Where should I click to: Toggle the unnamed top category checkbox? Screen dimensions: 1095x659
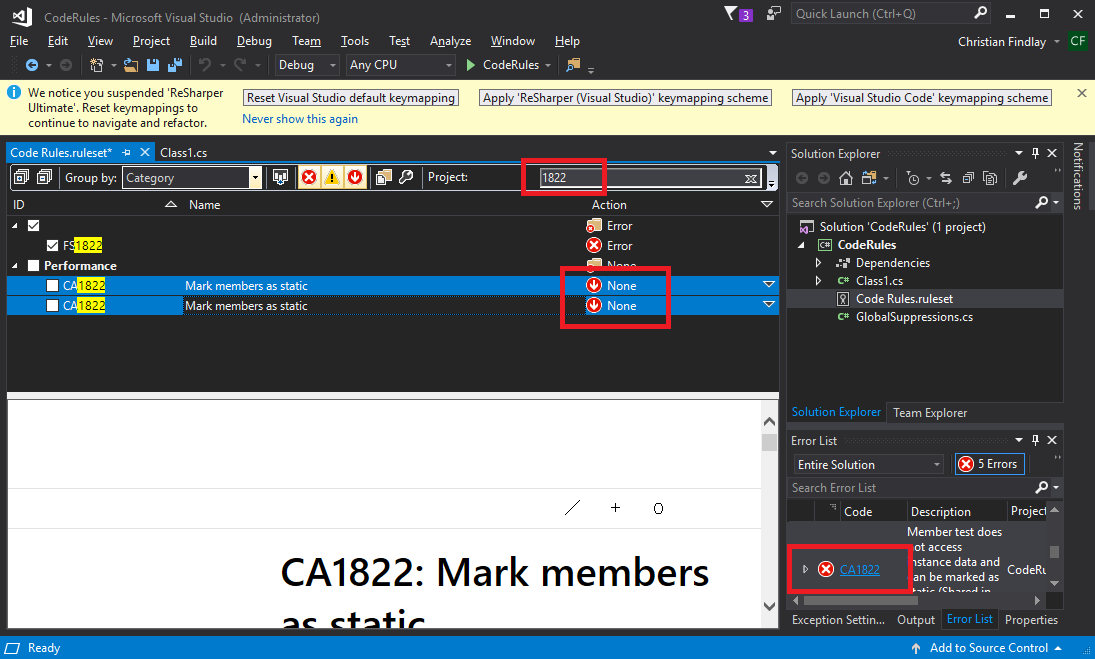(34, 225)
